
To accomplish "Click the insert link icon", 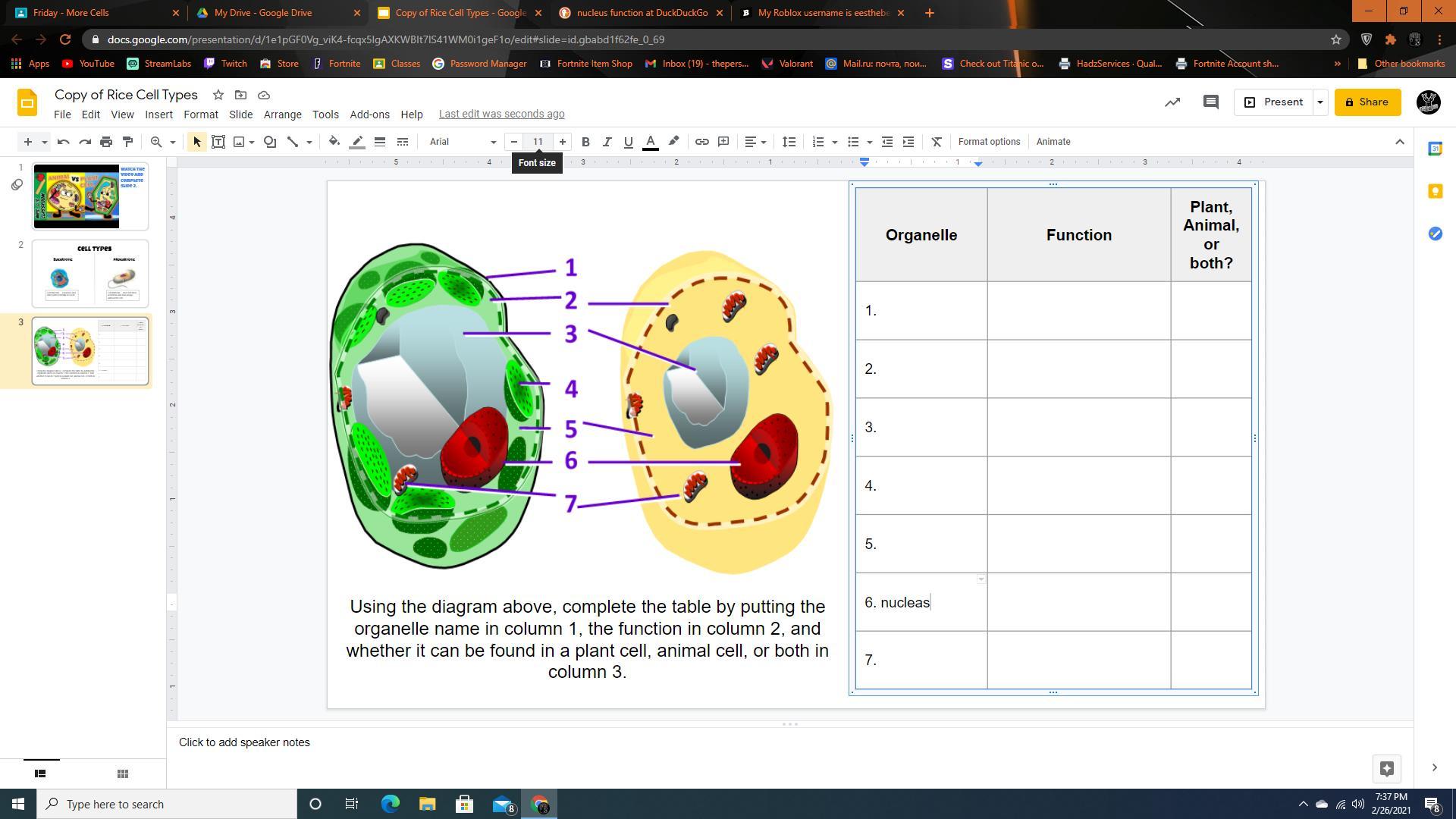I will [x=702, y=142].
